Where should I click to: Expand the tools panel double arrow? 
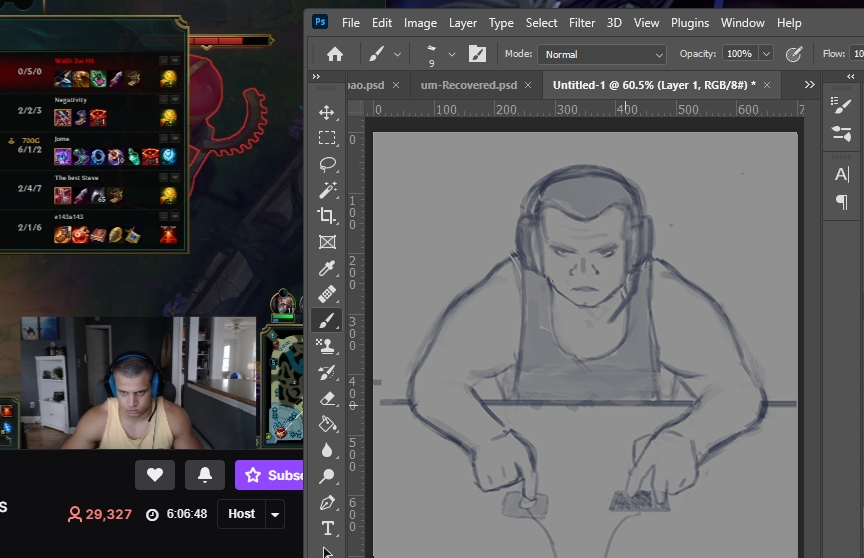pos(316,77)
